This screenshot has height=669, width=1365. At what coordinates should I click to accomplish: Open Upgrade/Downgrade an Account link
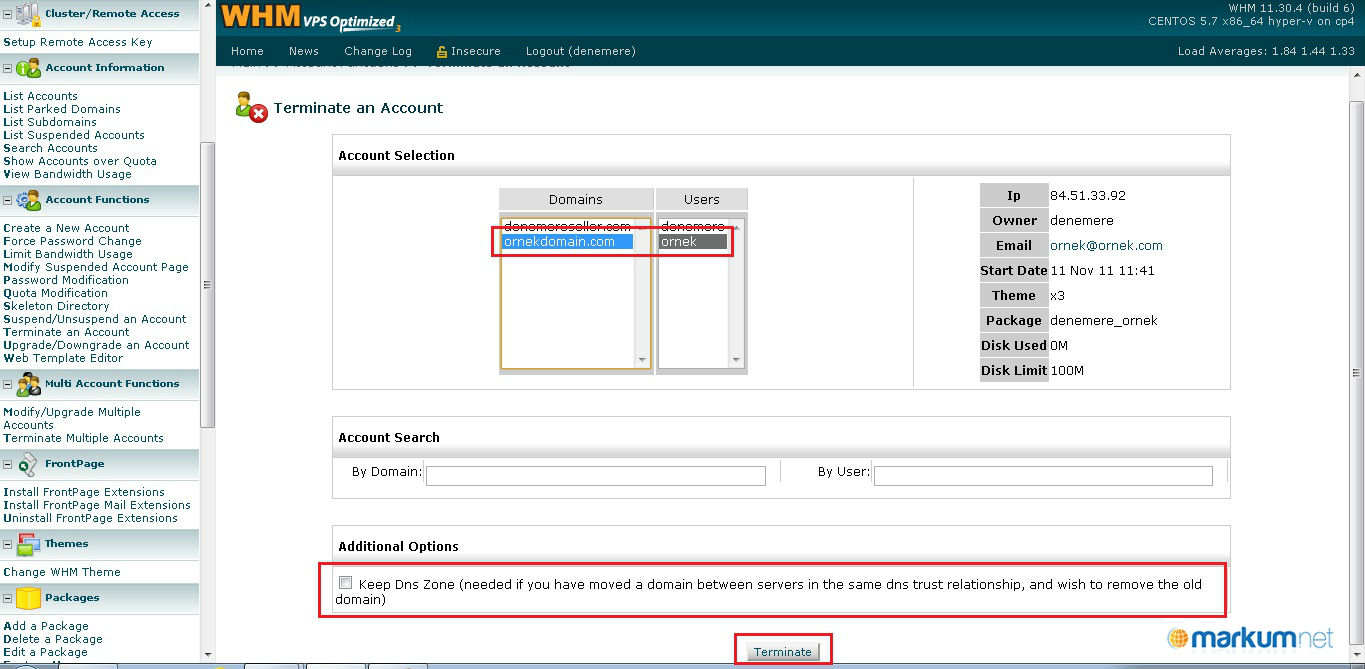click(x=96, y=345)
